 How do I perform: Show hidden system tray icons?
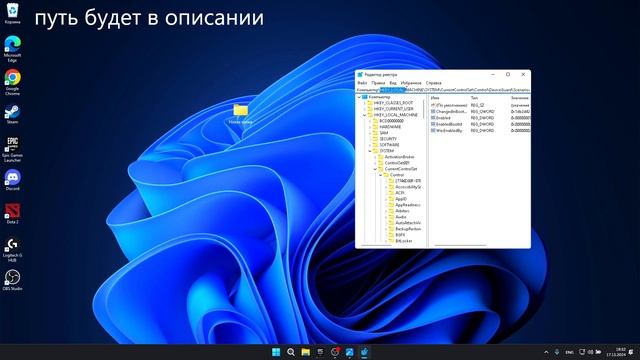coord(546,352)
